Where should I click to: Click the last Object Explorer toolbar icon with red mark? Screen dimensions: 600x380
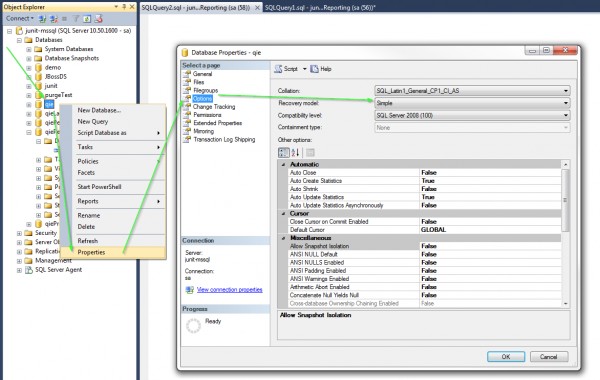coord(99,18)
